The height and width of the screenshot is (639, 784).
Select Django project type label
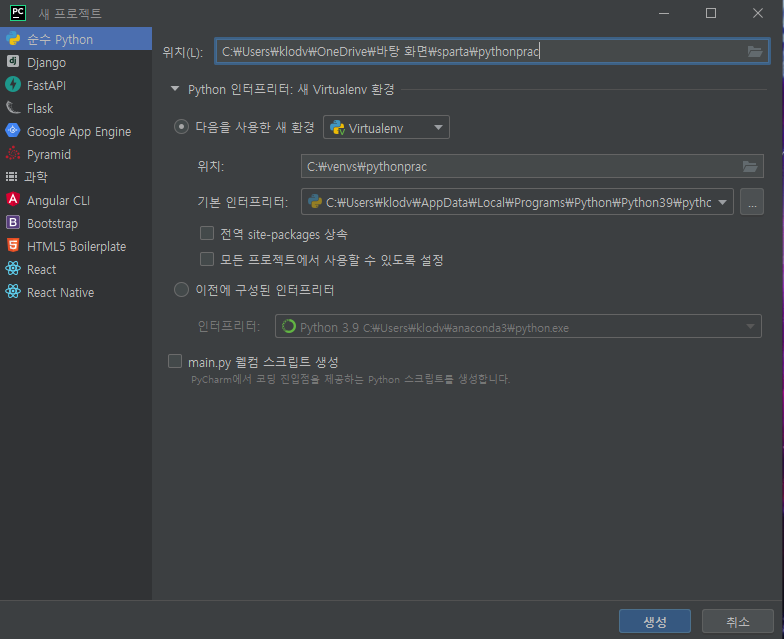point(46,62)
